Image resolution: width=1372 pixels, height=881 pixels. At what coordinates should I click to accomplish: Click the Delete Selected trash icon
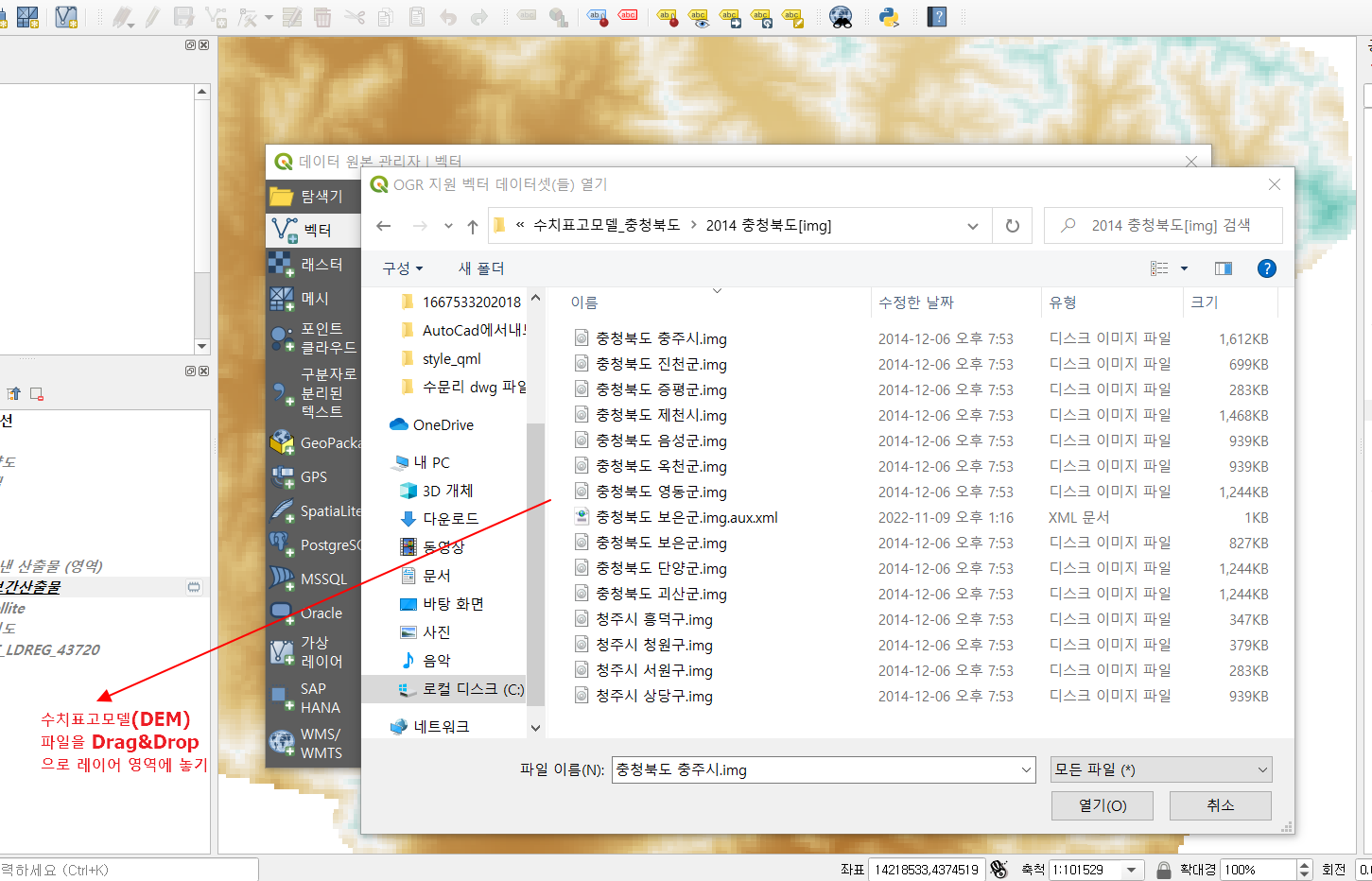tap(322, 16)
